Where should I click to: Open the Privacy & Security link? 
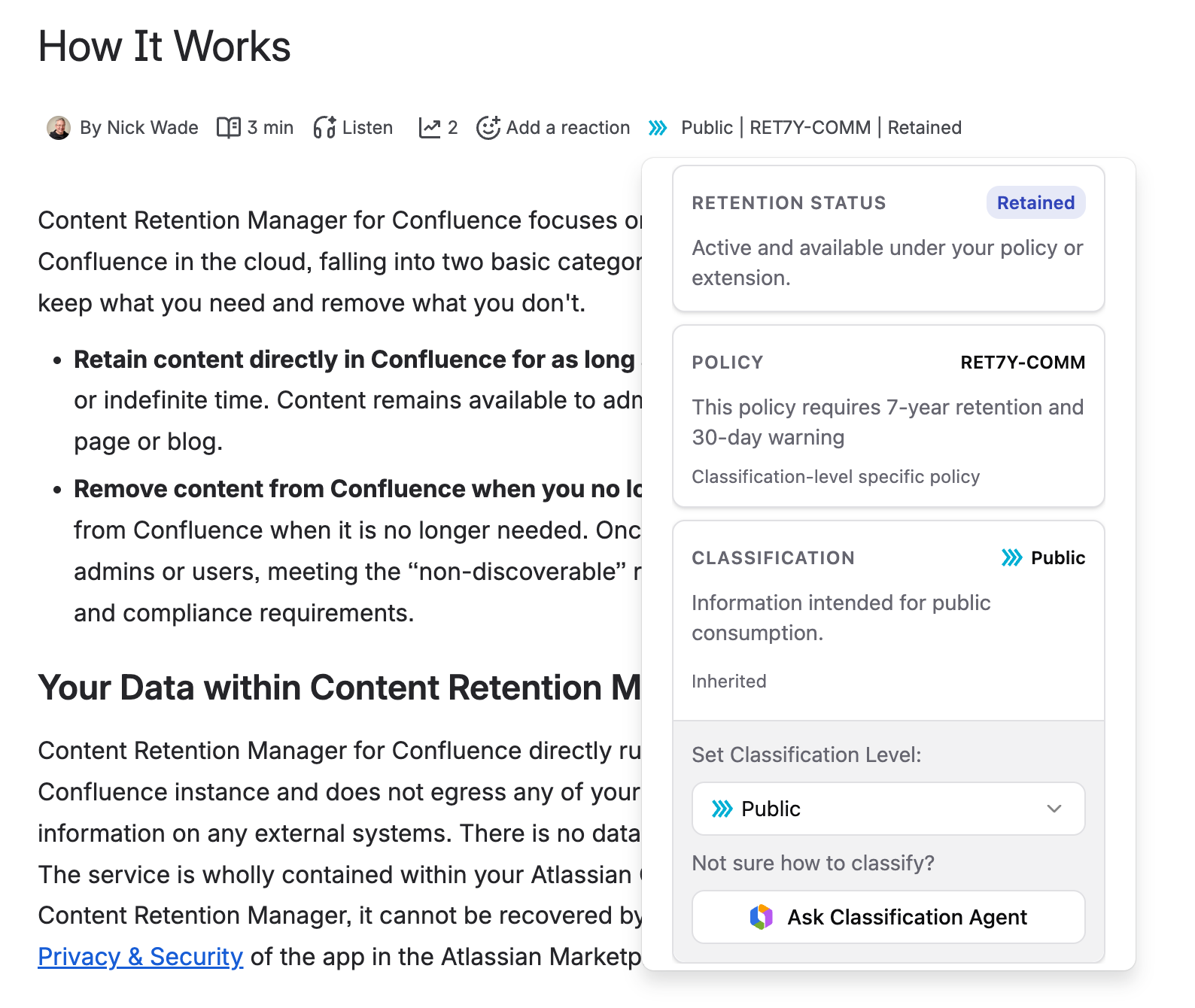pyautogui.click(x=141, y=957)
